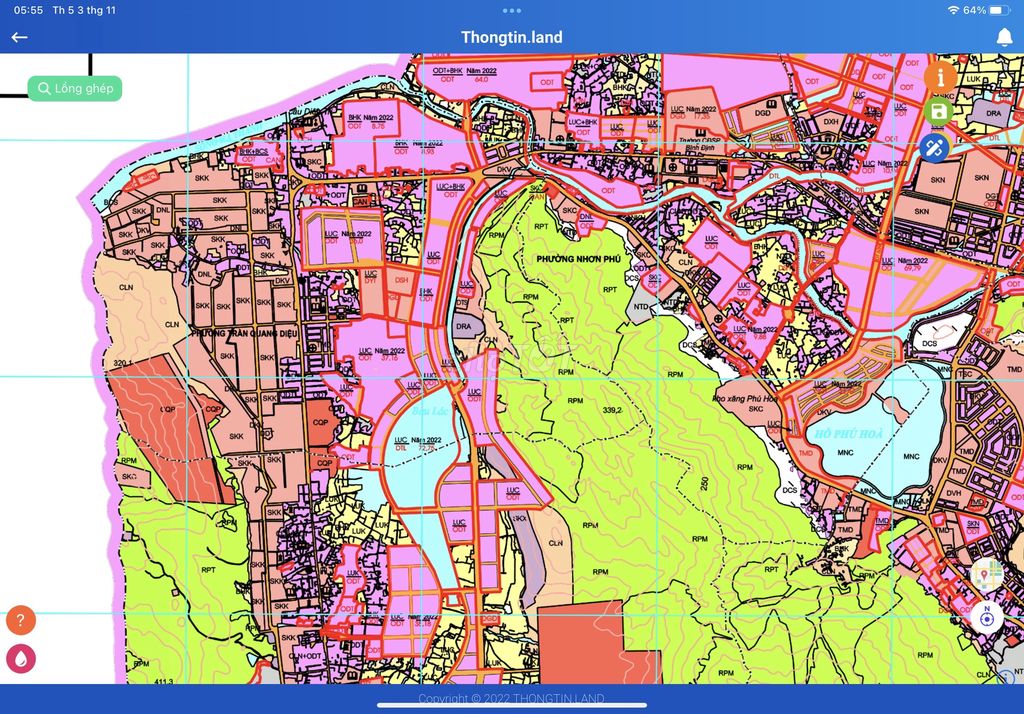
Task: Tap the 411.3 elevation label
Action: click(164, 681)
